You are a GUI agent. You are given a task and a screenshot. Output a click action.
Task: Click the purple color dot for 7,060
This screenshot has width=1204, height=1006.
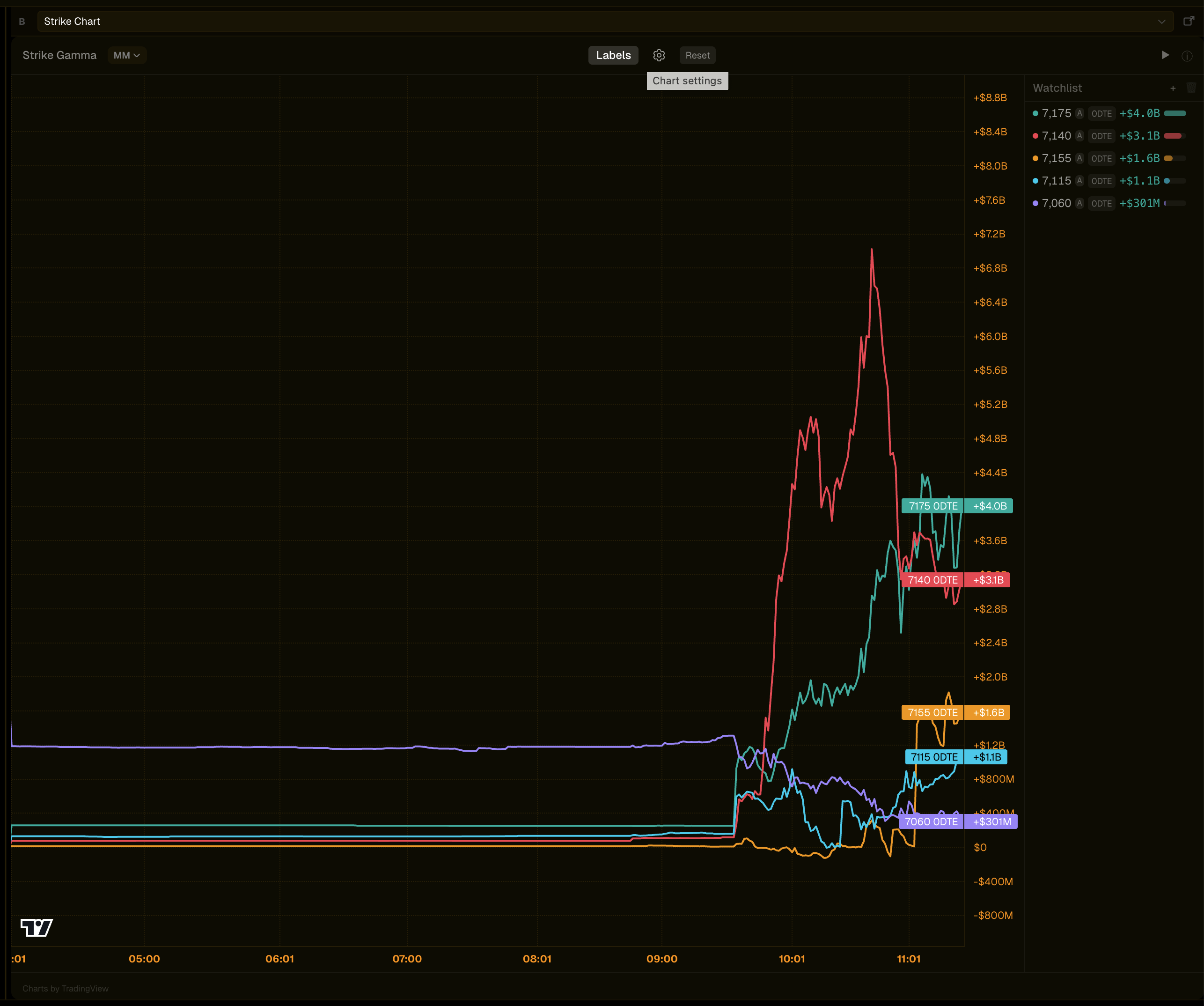[1035, 203]
